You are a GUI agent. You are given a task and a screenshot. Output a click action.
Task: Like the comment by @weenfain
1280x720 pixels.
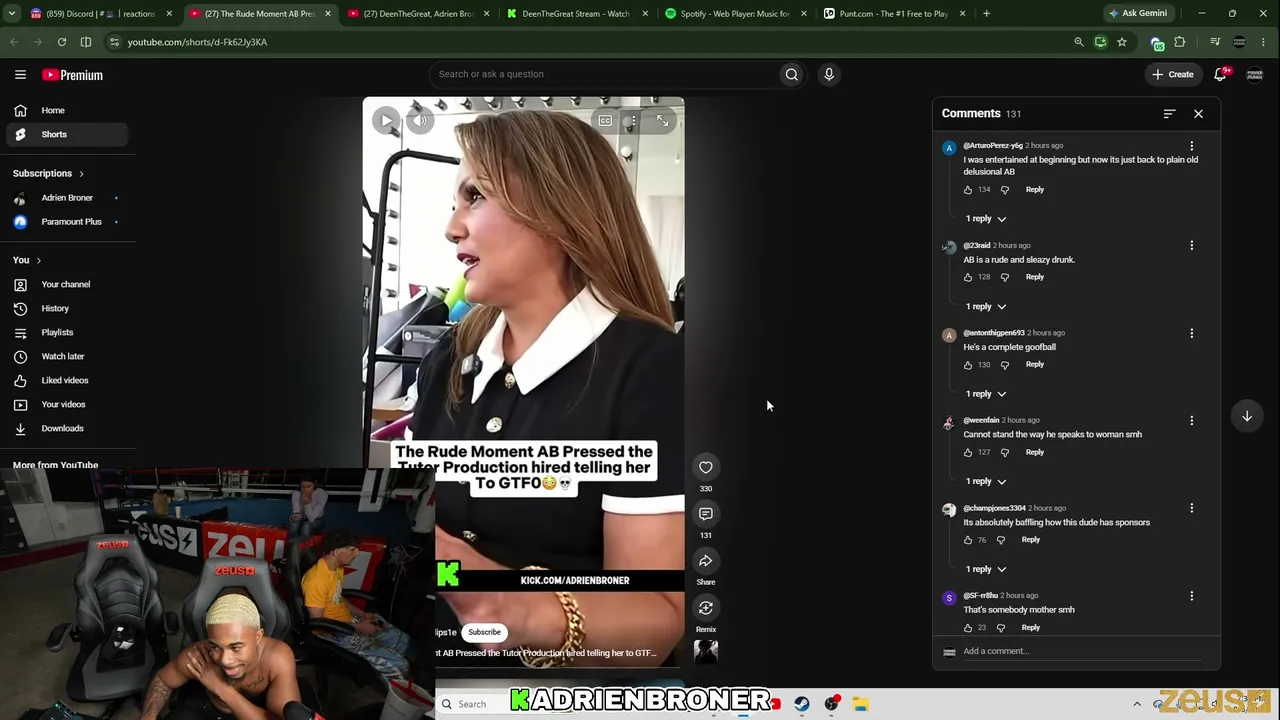(968, 452)
